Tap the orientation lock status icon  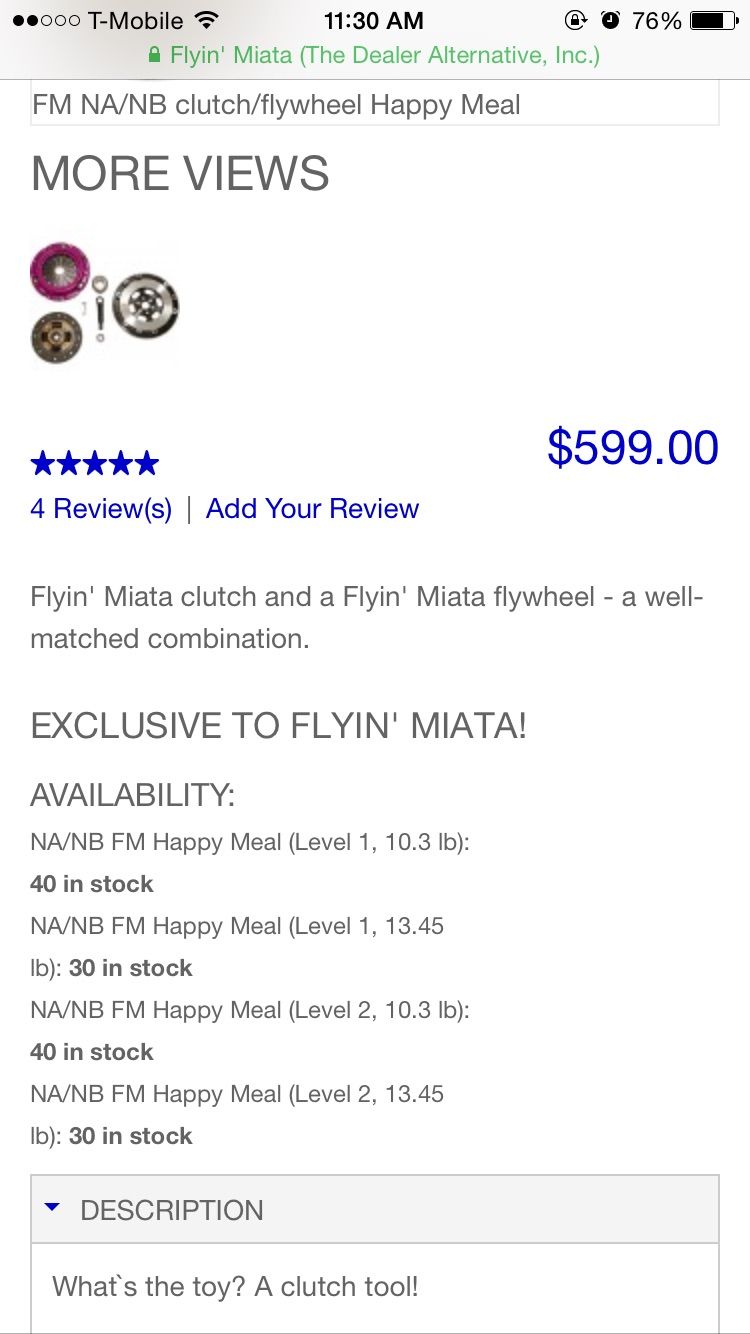(x=576, y=20)
